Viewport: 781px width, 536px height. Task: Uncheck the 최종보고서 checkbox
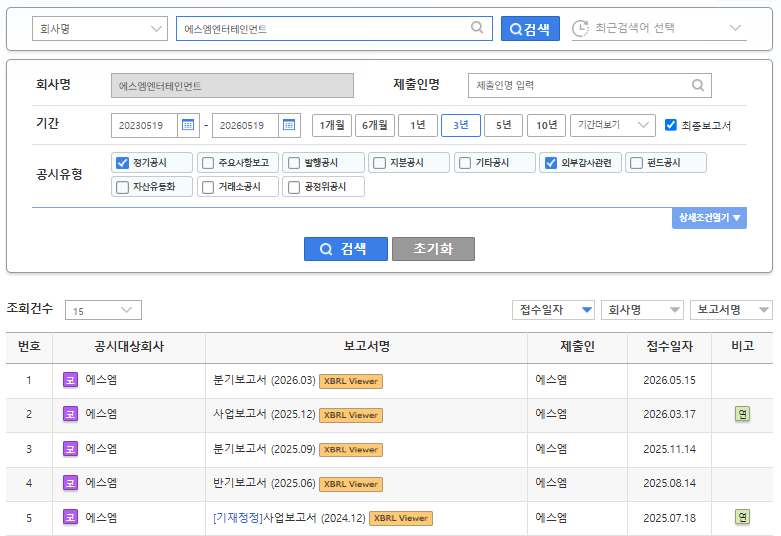[x=670, y=125]
